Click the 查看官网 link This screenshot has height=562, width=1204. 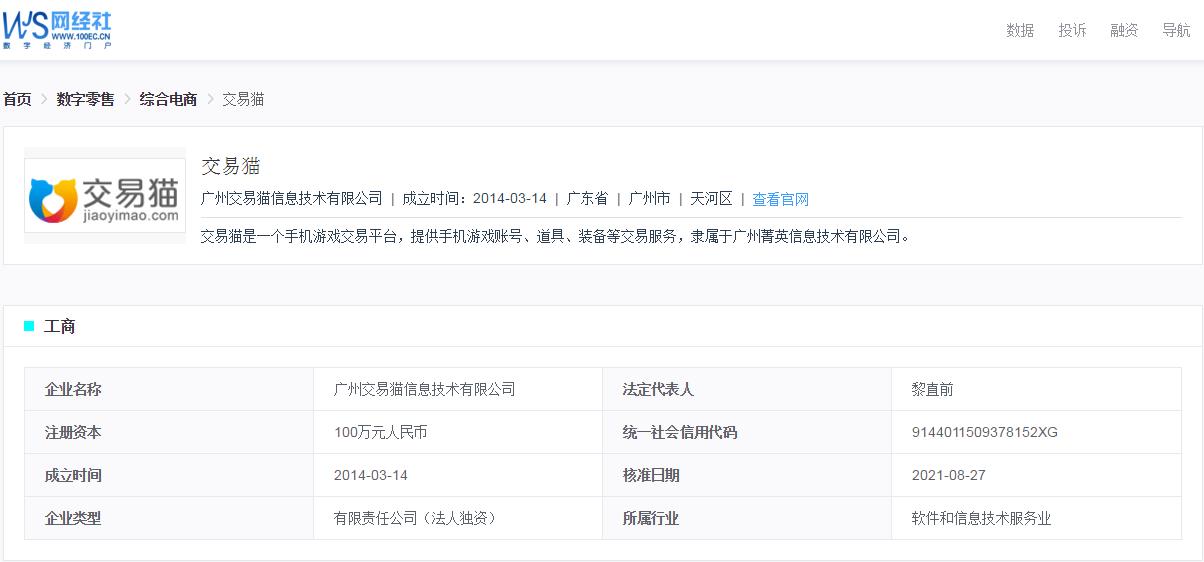(780, 199)
